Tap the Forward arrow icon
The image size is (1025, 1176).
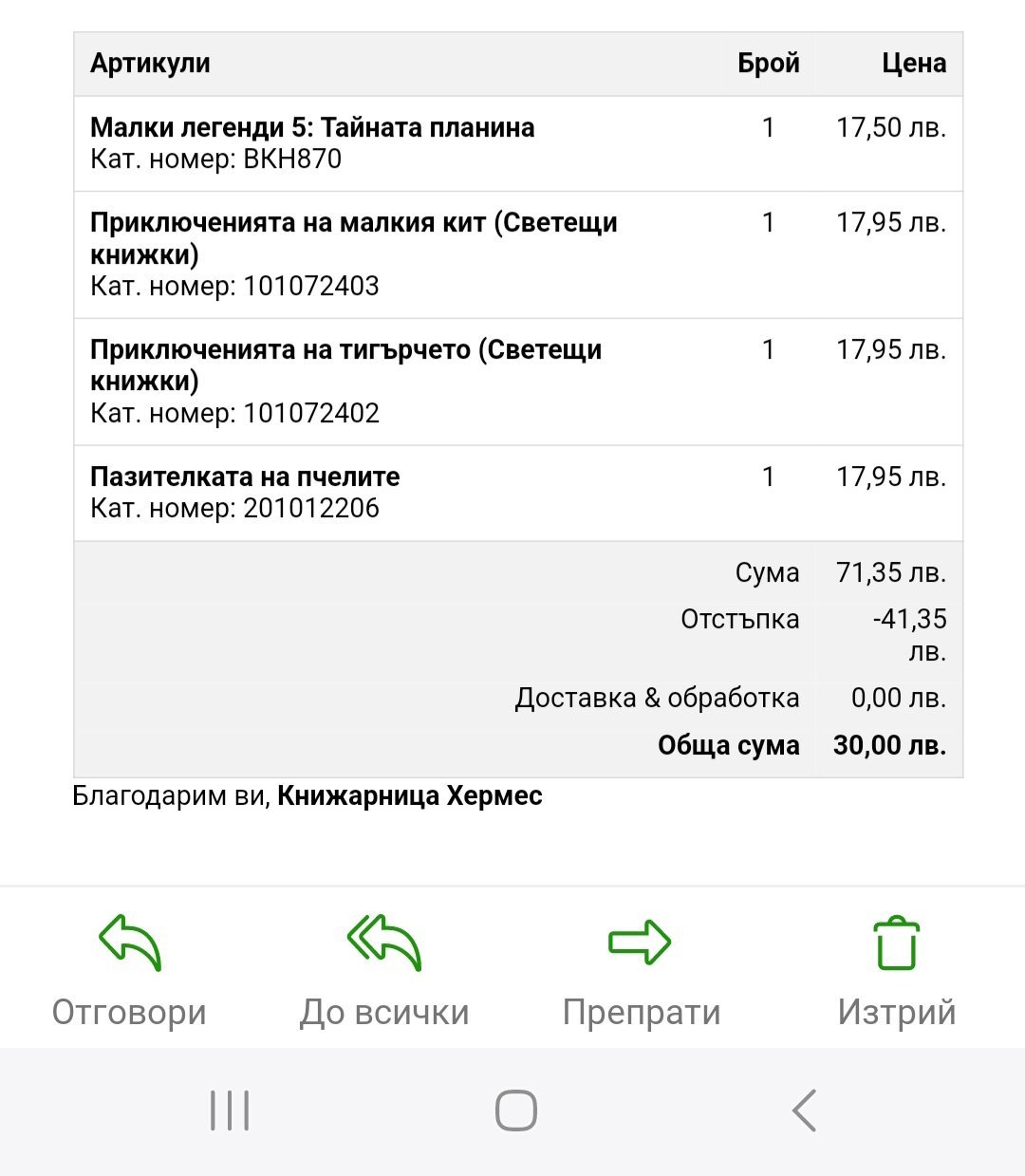[x=640, y=943]
